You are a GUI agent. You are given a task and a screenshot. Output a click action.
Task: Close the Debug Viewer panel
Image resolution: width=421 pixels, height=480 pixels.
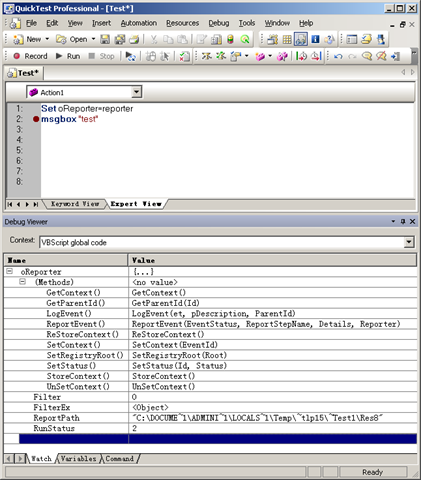pyautogui.click(x=412, y=221)
